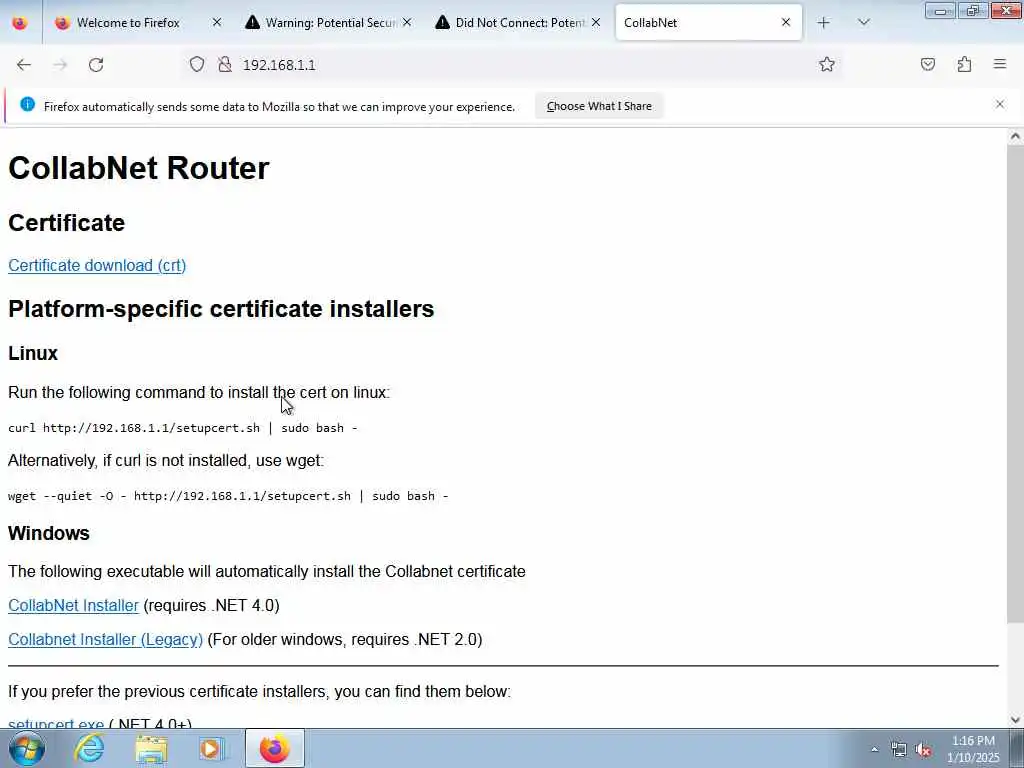The width and height of the screenshot is (1024, 768).
Task: Open the Certificate download (crt) link
Action: pos(97,265)
